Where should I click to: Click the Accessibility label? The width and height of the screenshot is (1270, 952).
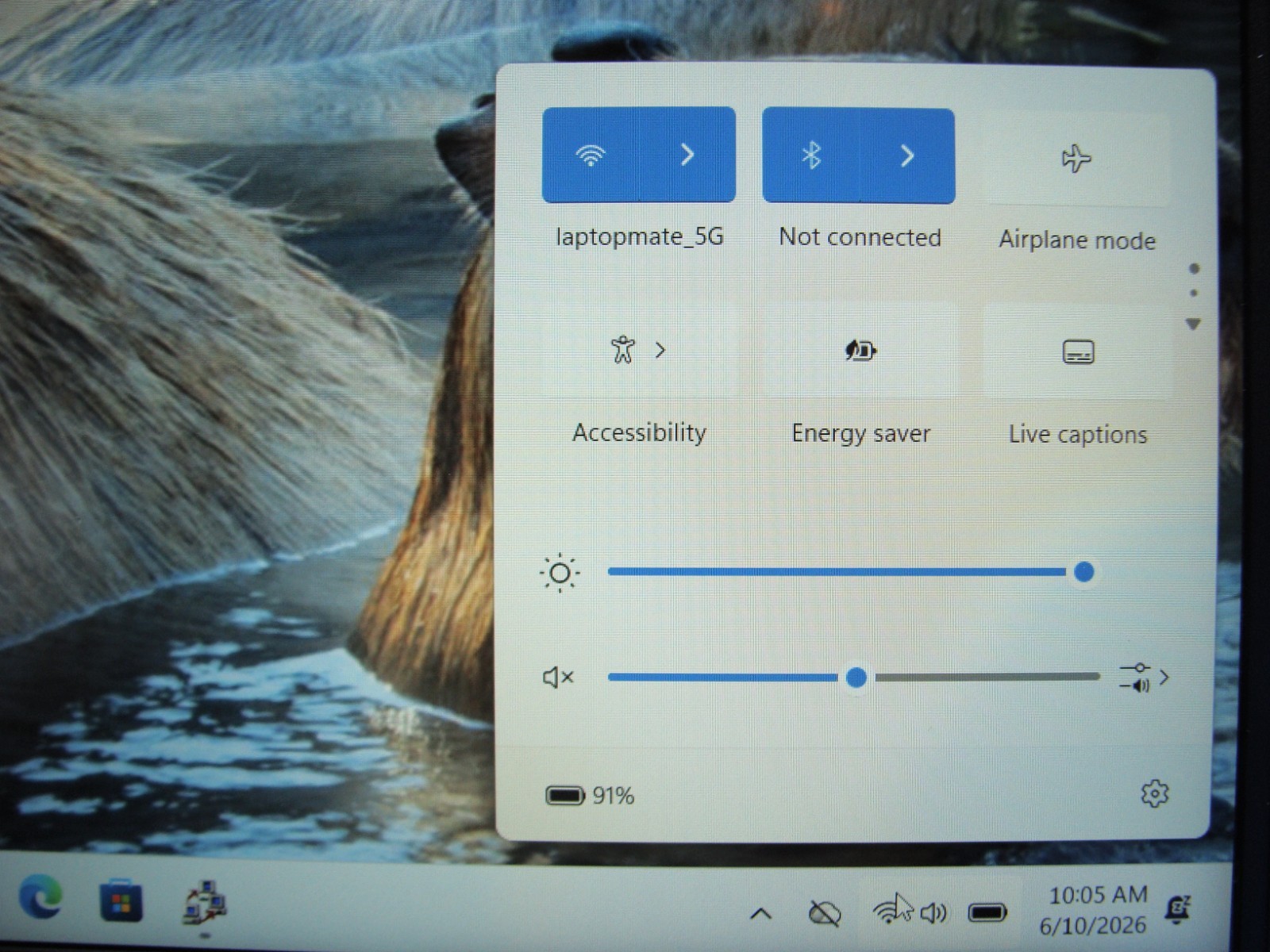coord(640,432)
